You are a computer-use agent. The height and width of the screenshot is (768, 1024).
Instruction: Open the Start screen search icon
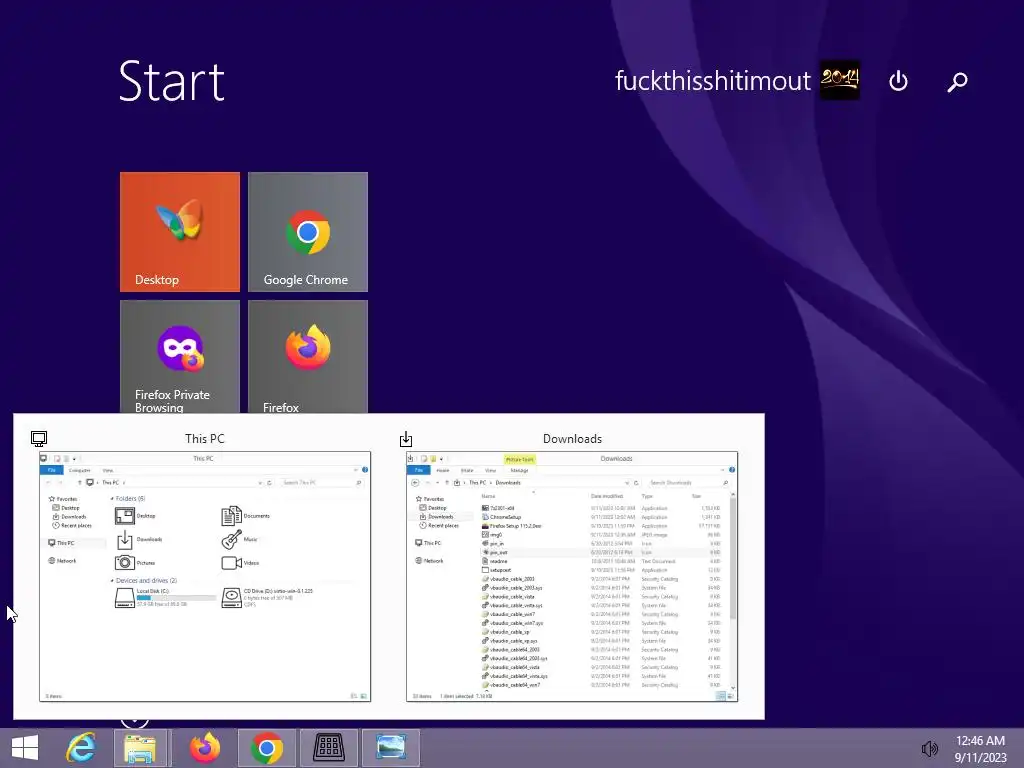(957, 82)
